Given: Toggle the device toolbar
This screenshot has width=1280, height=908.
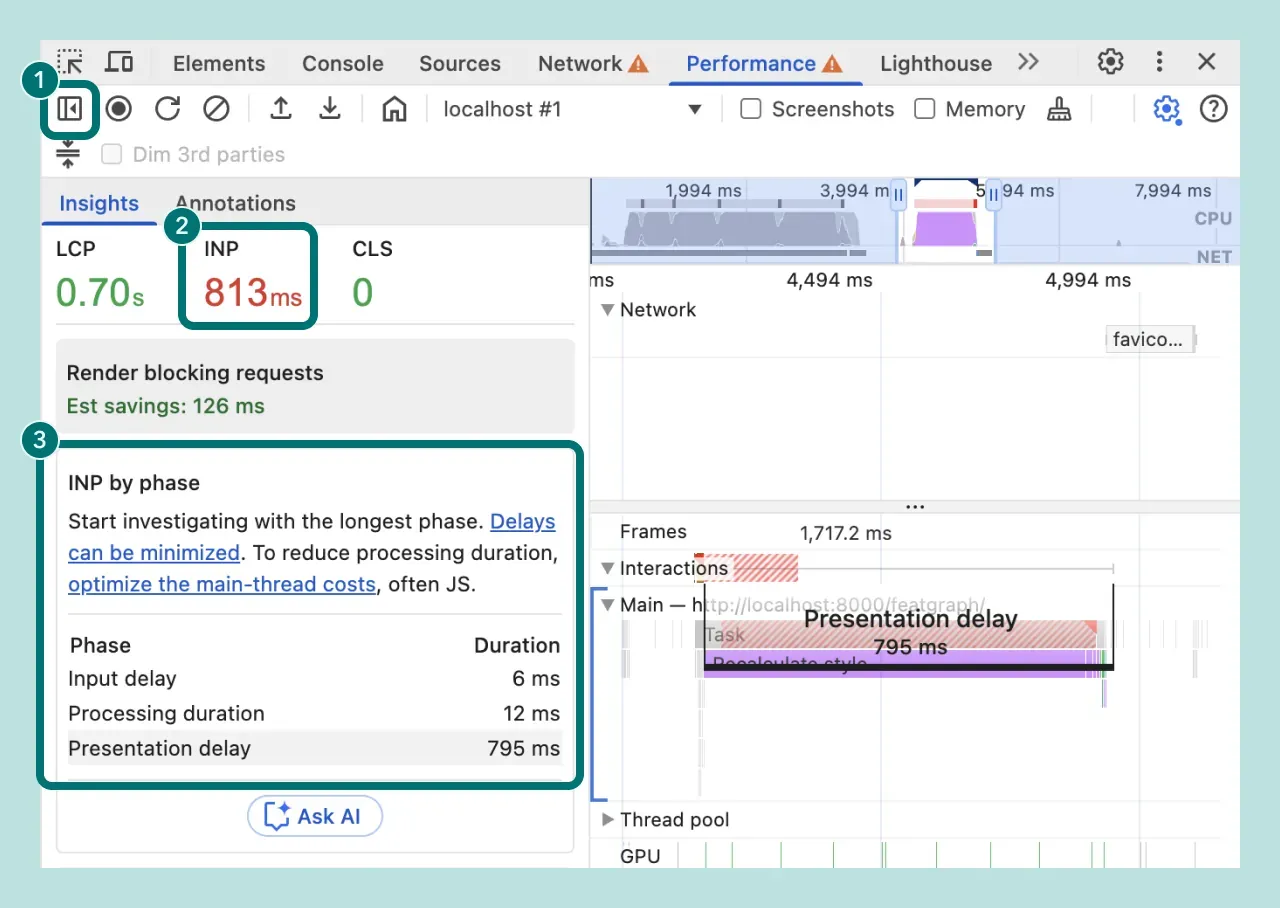Looking at the screenshot, I should [x=119, y=62].
